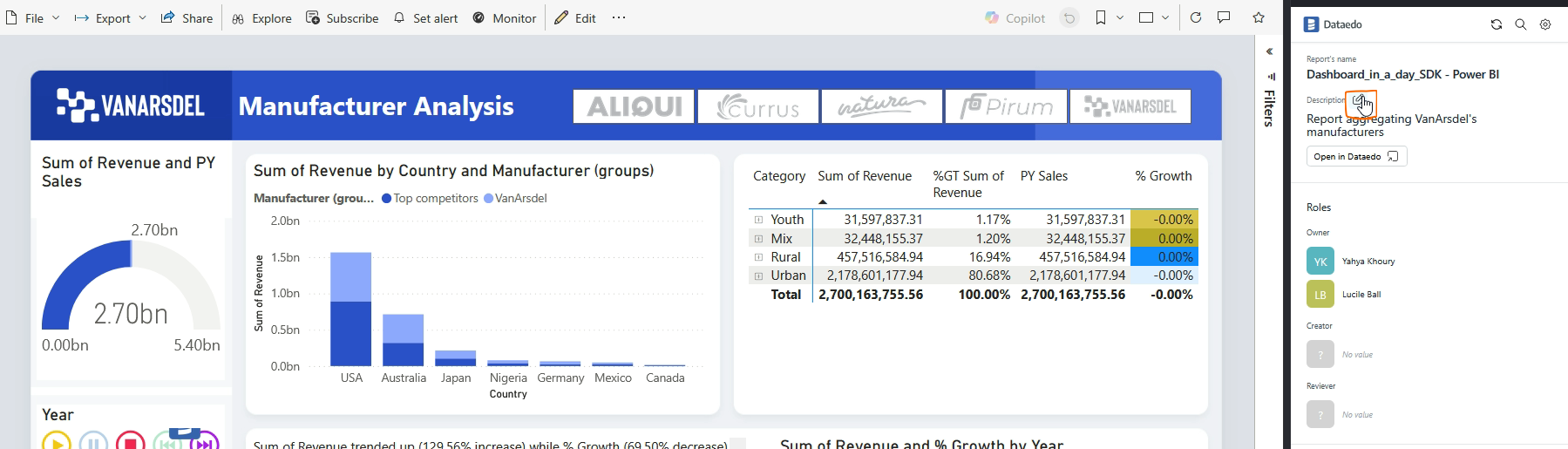The width and height of the screenshot is (1568, 449).
Task: Open Dataedo settings gear
Action: [x=1545, y=24]
